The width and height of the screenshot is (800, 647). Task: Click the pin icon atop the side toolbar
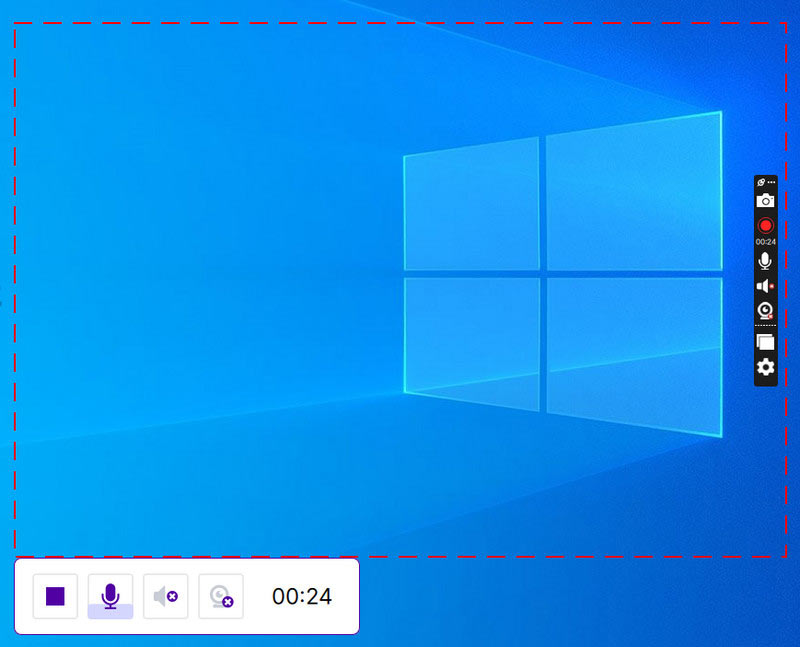(760, 182)
